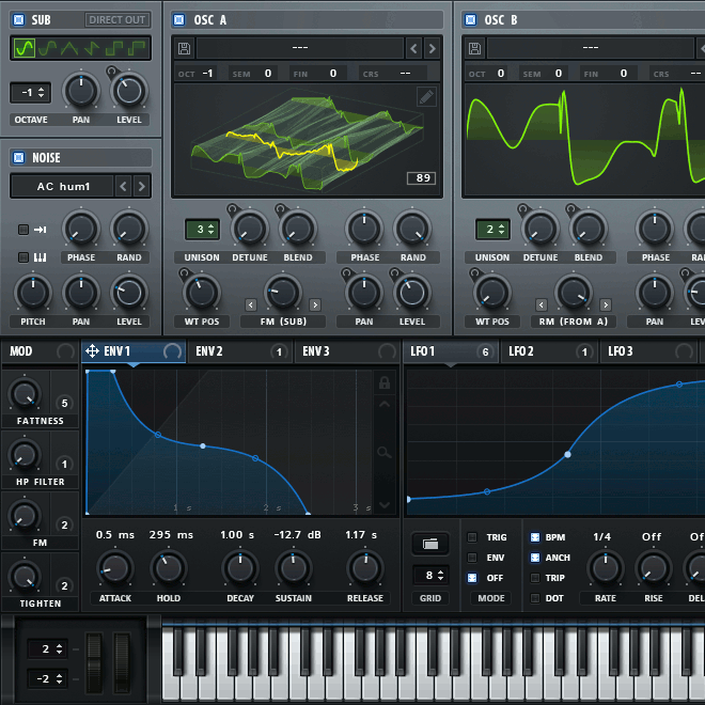The height and width of the screenshot is (705, 705).
Task: Open AC hum1 noise sample menu
Action: (x=62, y=186)
